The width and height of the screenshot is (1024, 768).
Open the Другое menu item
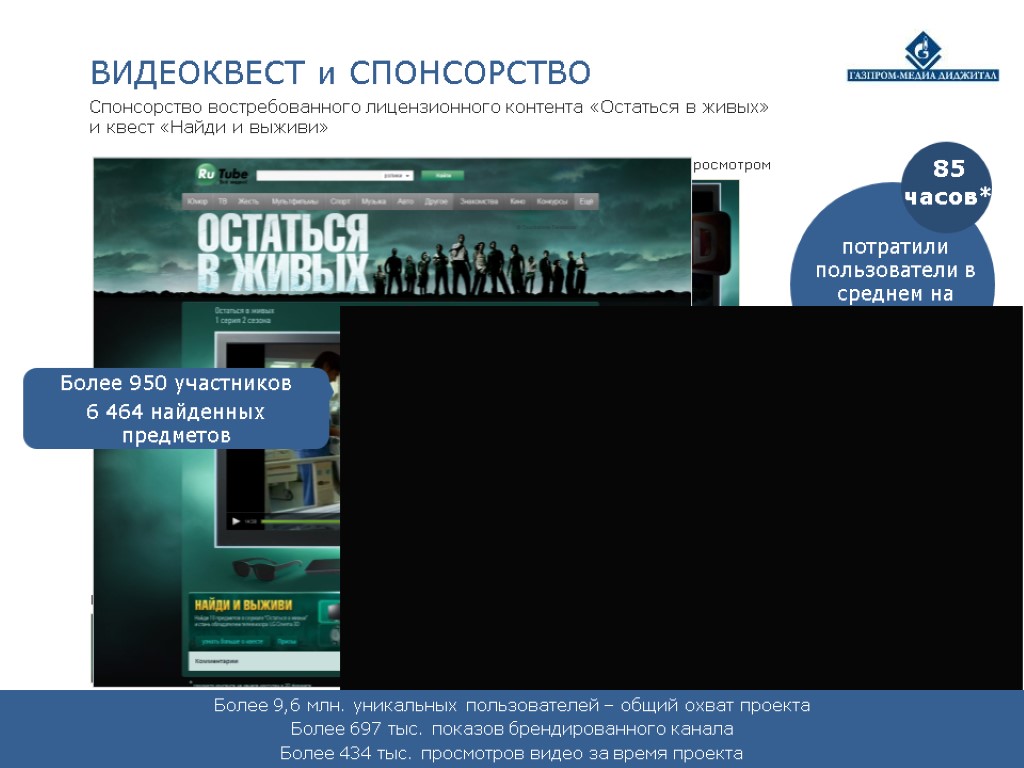click(x=436, y=201)
